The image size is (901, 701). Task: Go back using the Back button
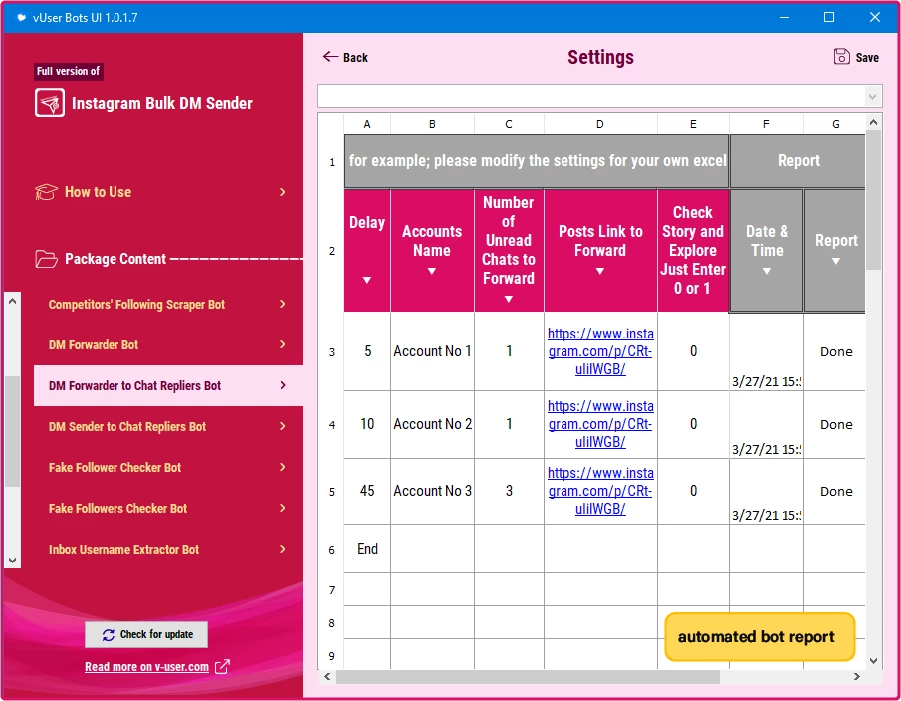point(345,57)
